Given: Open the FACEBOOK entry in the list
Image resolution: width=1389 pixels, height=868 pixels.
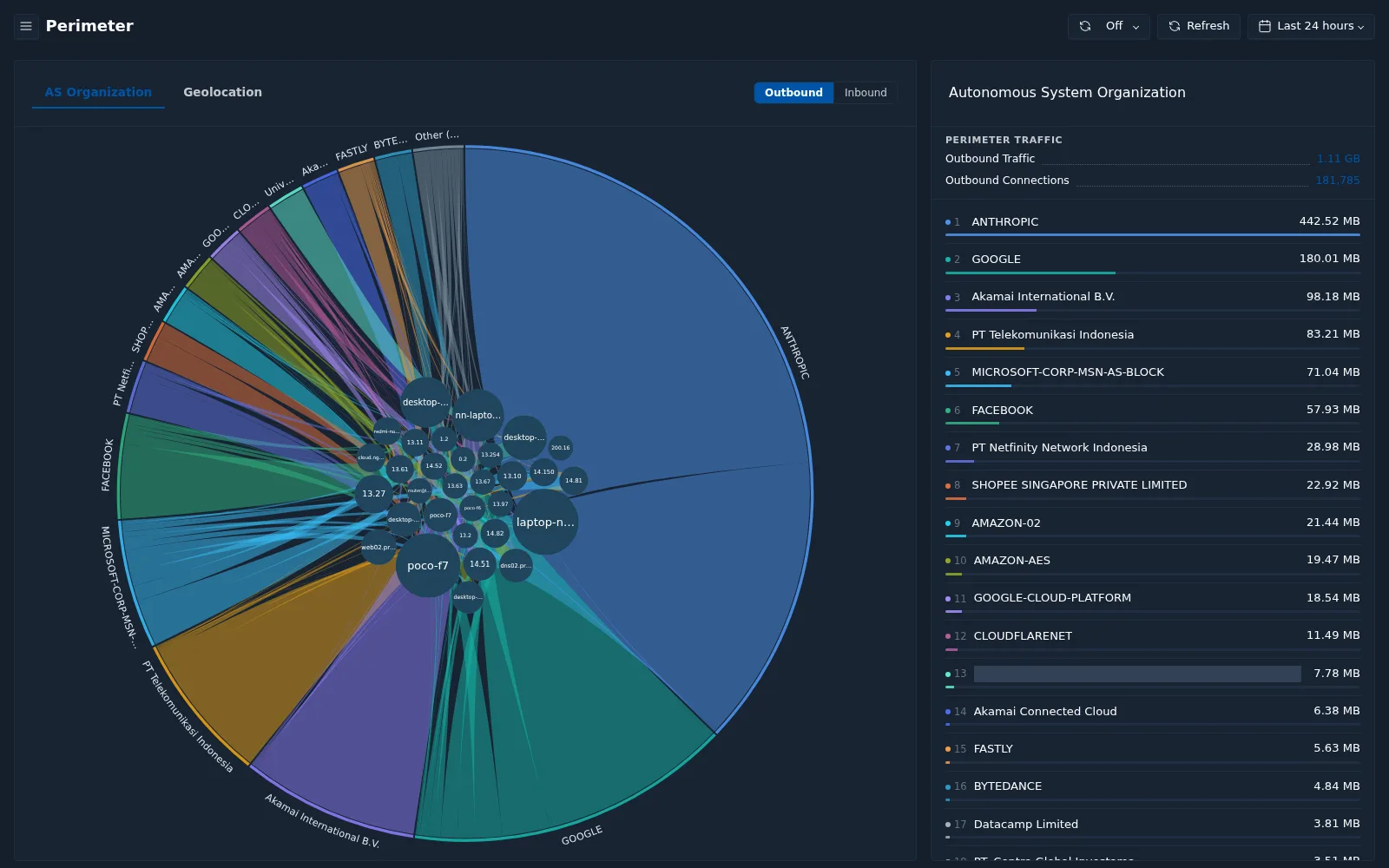Looking at the screenshot, I should point(1153,411).
